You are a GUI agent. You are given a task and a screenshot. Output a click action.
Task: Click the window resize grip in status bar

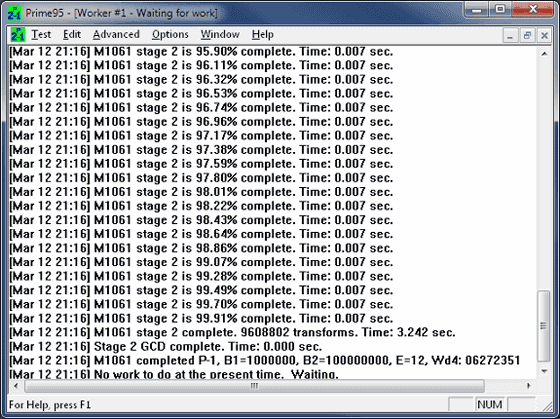tap(547, 406)
